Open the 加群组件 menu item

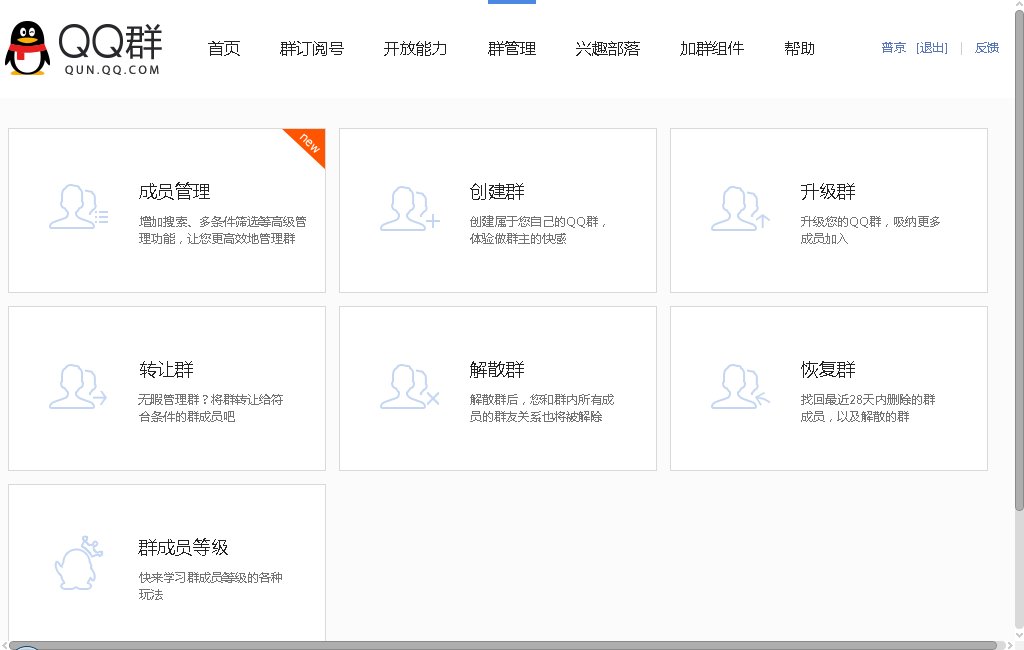pyautogui.click(x=711, y=47)
